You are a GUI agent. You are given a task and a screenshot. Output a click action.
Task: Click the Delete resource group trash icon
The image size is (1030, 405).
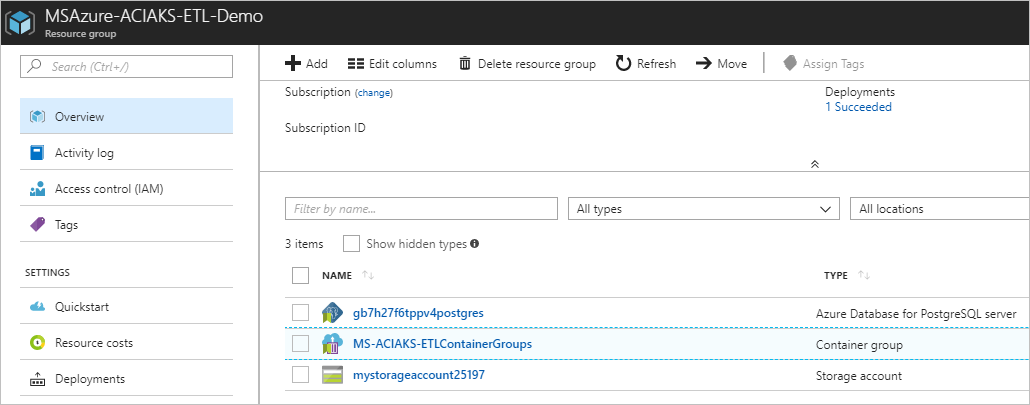[465, 64]
